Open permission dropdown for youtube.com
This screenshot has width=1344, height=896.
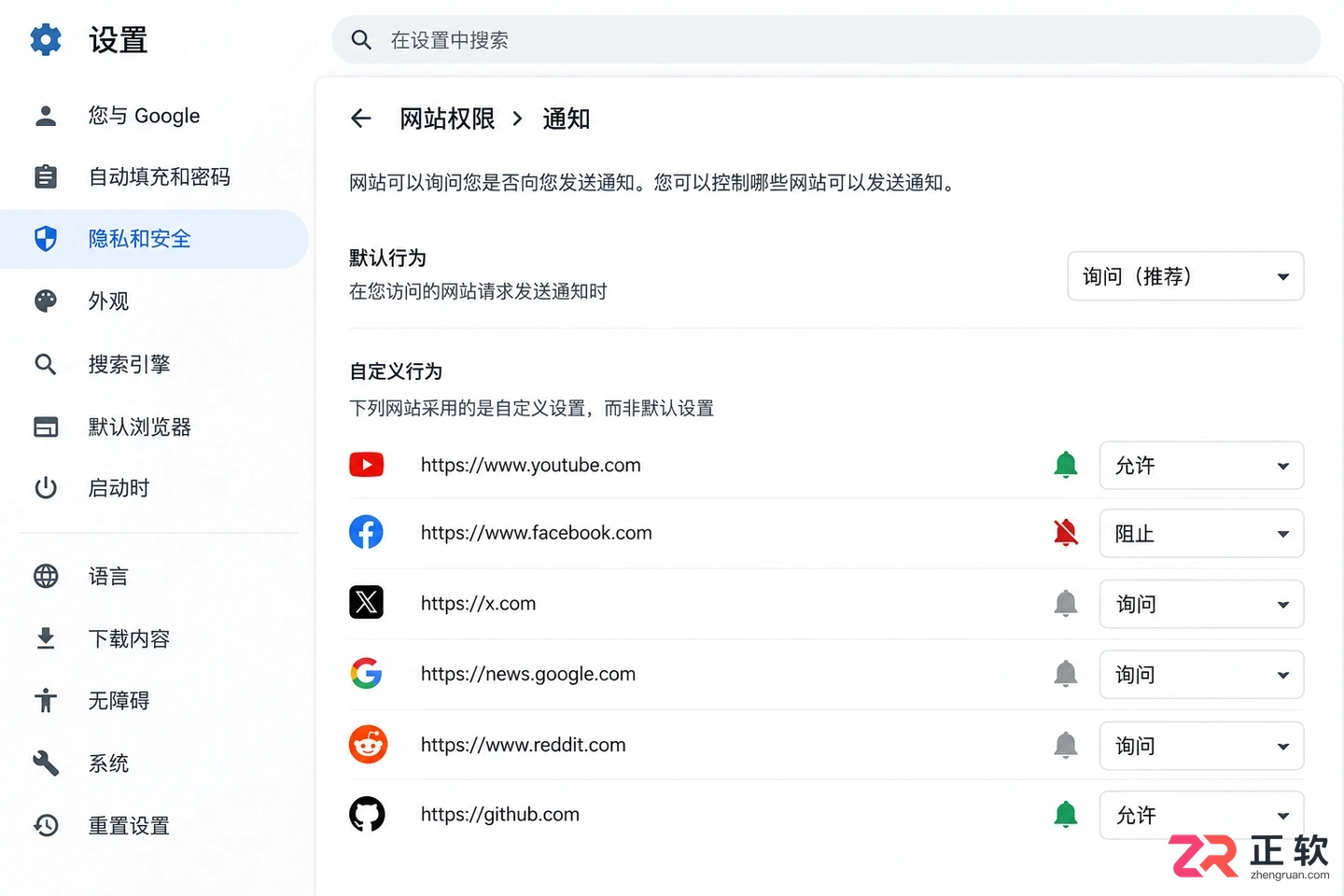coord(1201,465)
